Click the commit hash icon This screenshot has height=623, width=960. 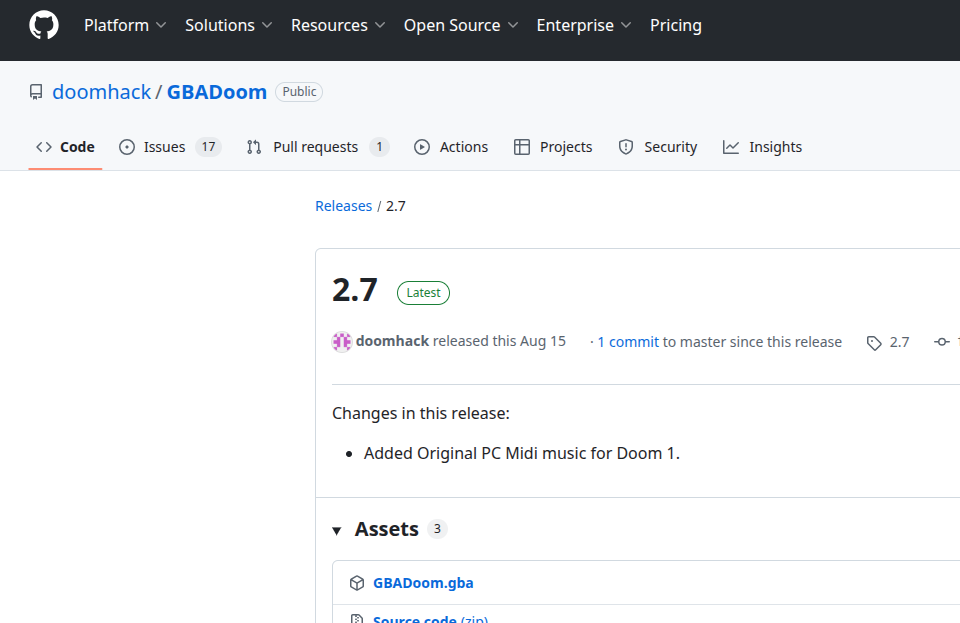942,342
